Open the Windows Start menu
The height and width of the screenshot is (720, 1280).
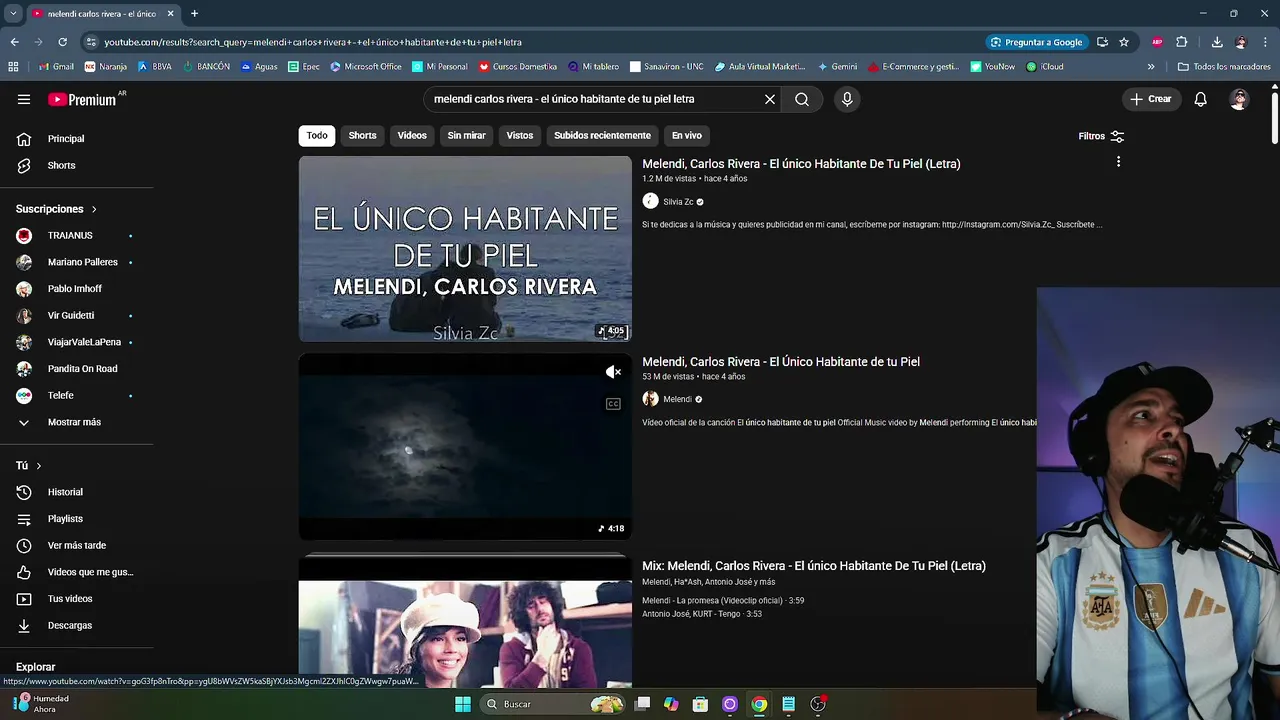(x=463, y=704)
